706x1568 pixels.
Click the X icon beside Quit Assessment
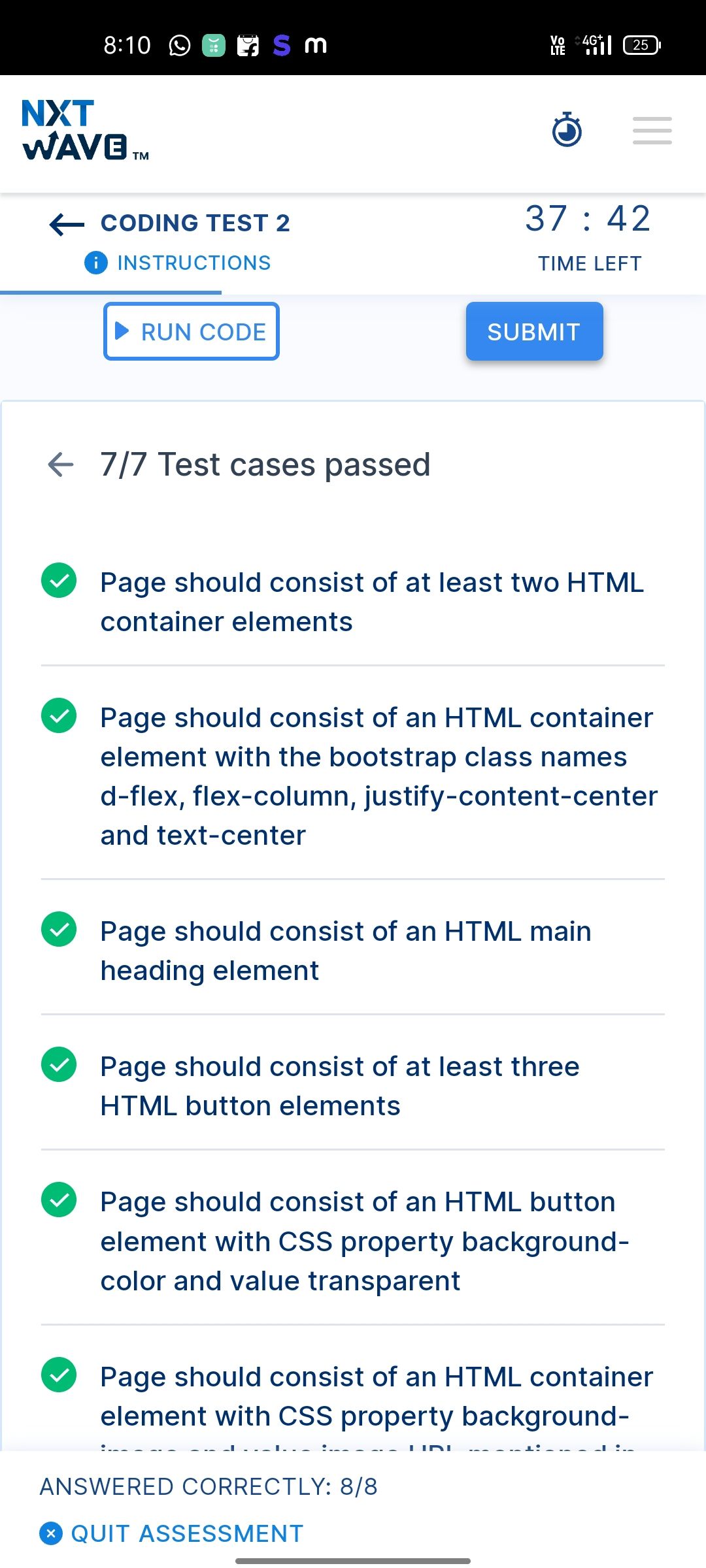(x=51, y=1533)
